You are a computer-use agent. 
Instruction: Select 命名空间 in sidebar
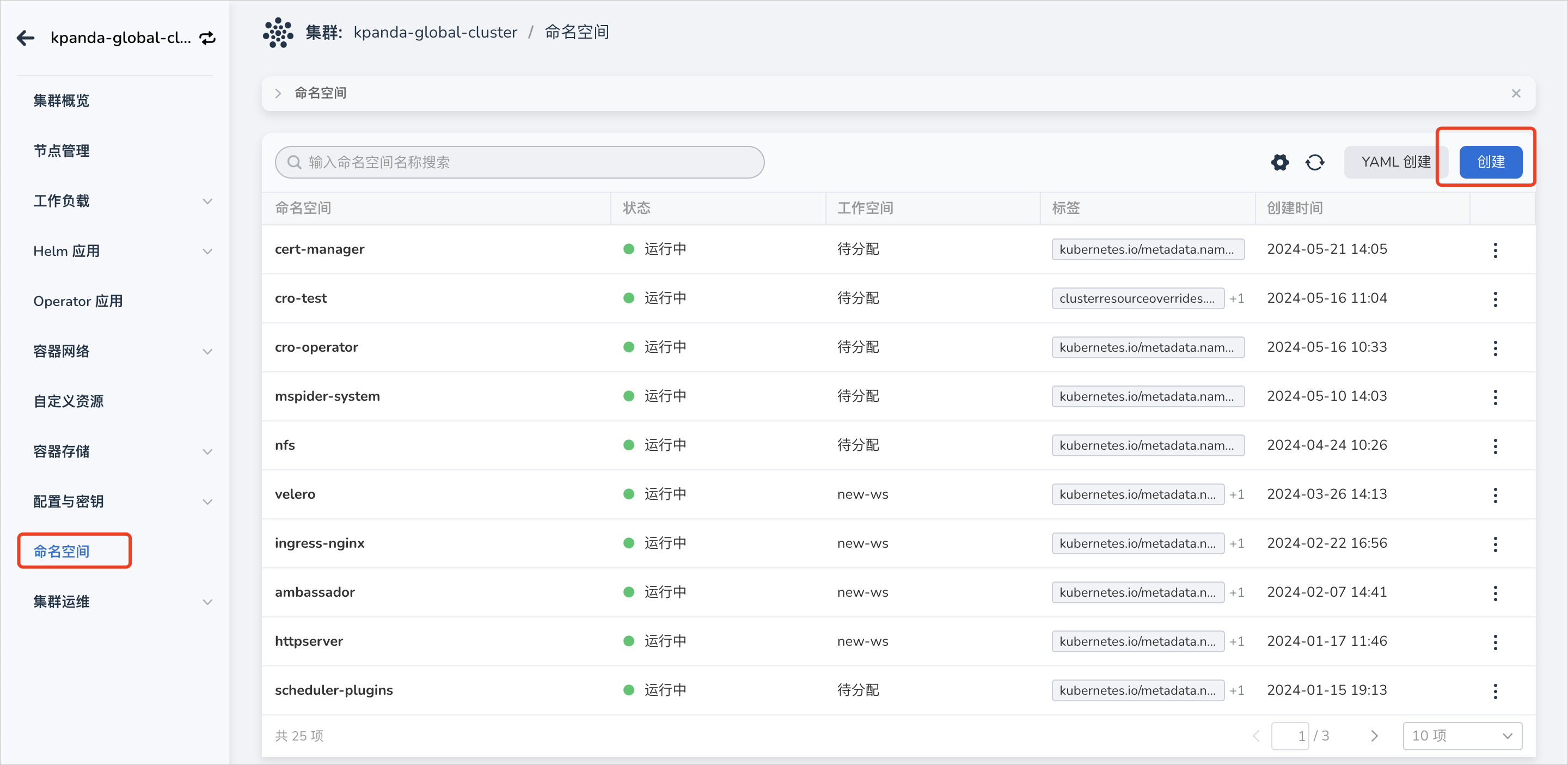(x=62, y=552)
